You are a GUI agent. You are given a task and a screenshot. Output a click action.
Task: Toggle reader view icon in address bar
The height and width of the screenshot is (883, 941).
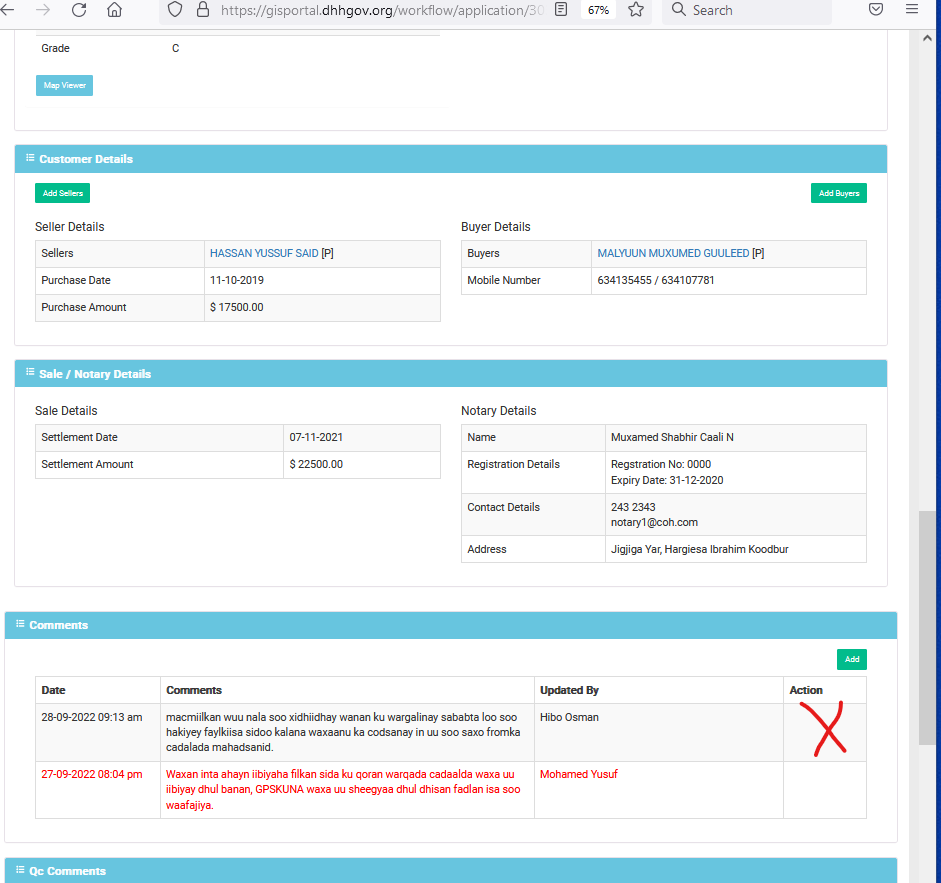coord(561,10)
